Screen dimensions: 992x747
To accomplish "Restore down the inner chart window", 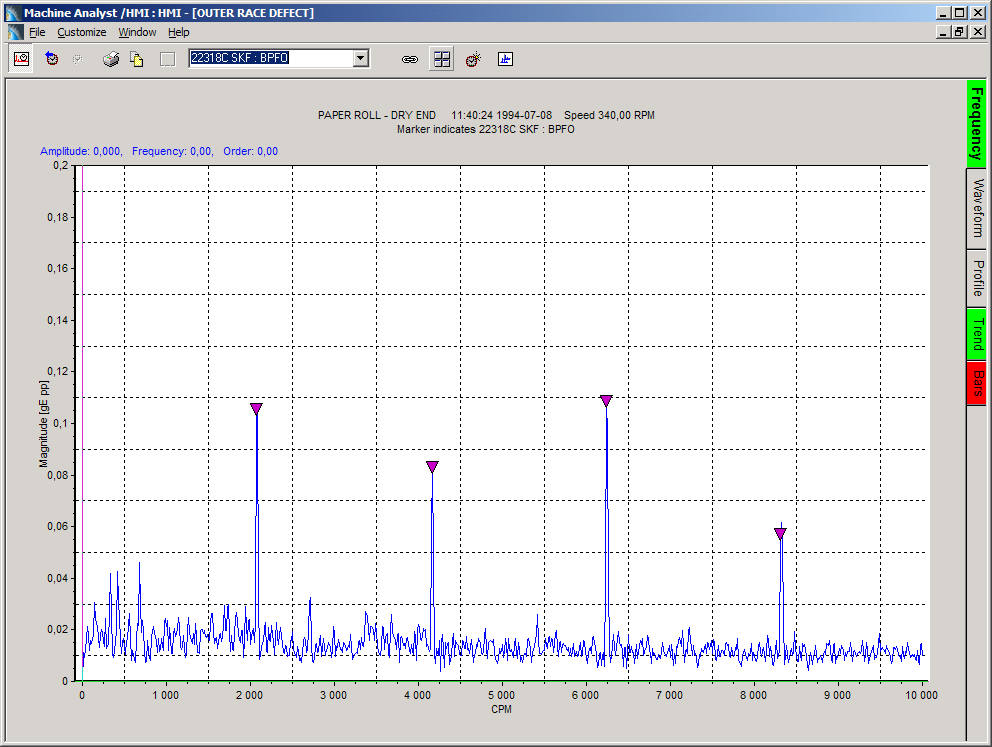I will point(960,32).
